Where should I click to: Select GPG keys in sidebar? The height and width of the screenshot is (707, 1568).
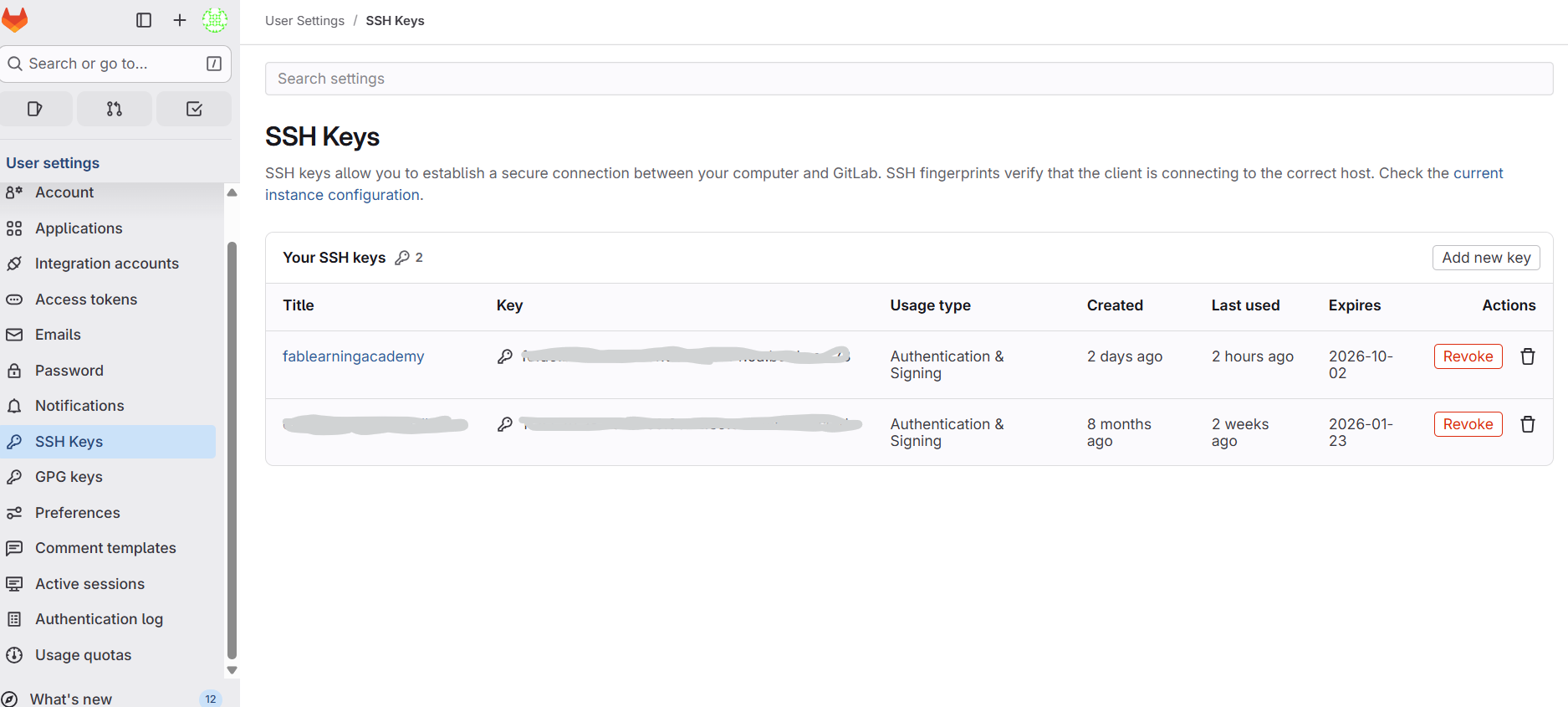tap(69, 477)
